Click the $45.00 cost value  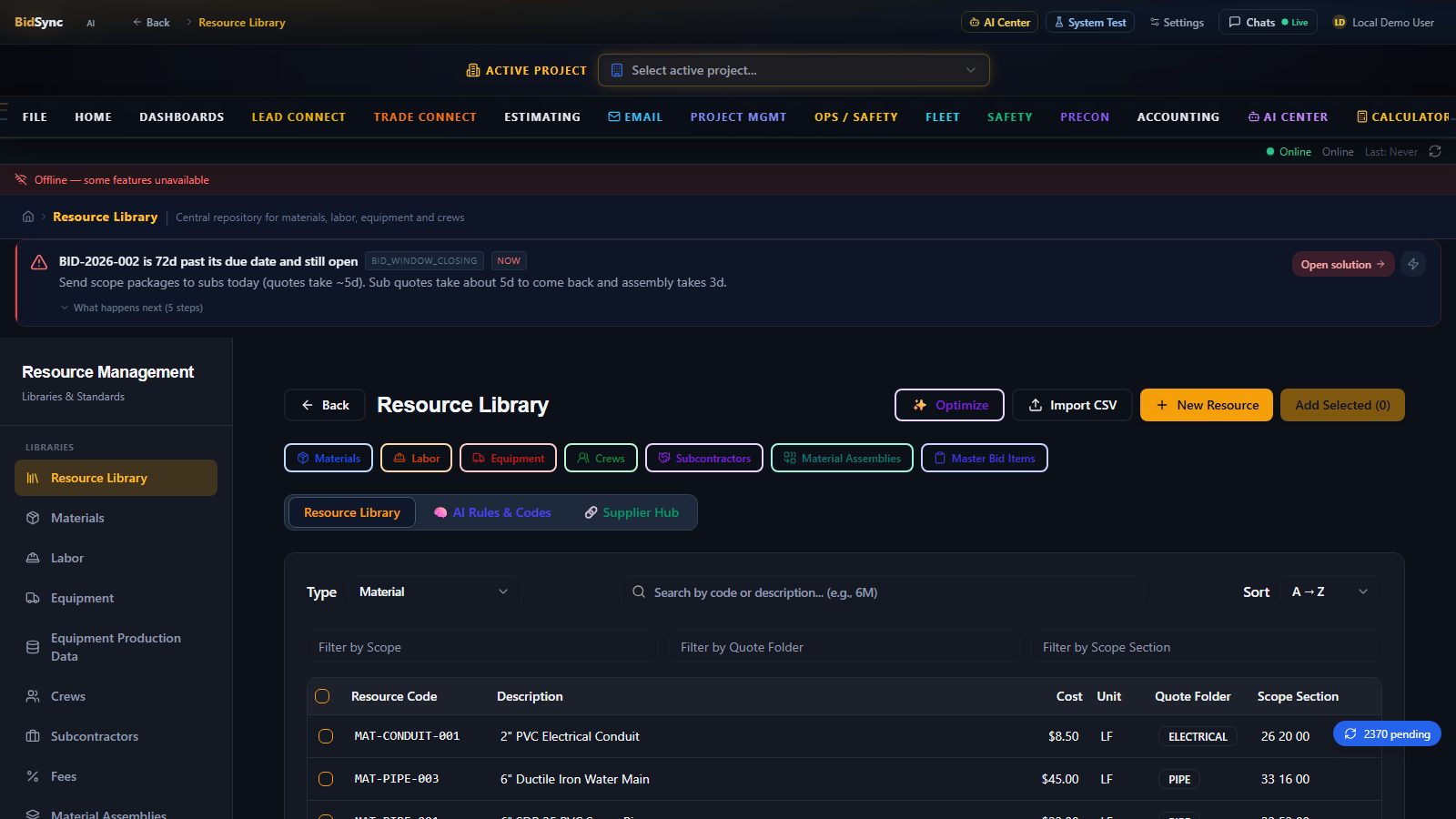coord(1060,779)
